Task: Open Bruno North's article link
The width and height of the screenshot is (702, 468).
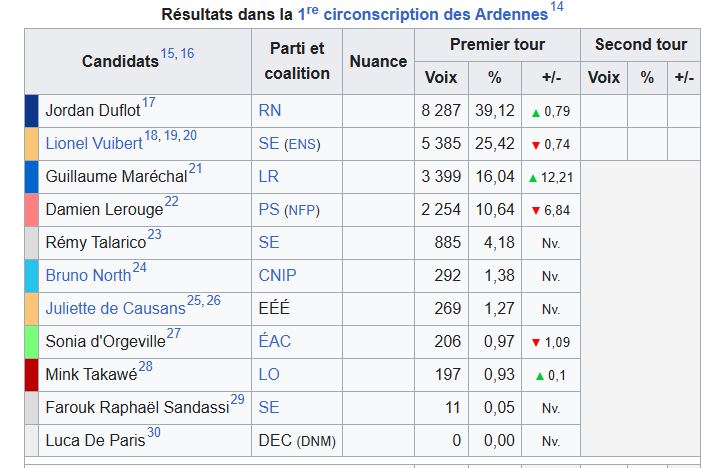Action: [x=88, y=275]
